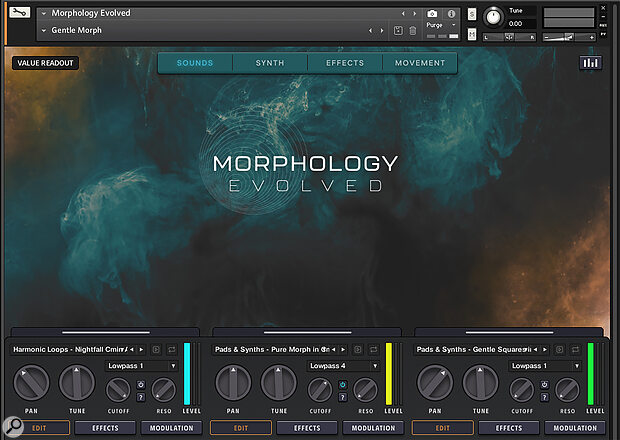620x440 pixels.
Task: Go to the previous snapshot beside Gentle Morph
Action: click(370, 30)
